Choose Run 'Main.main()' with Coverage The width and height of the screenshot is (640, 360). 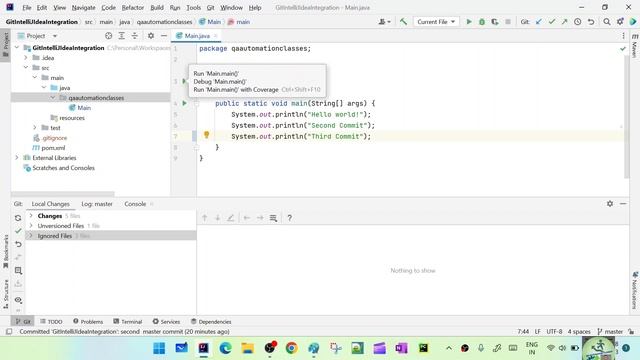[x=257, y=89]
